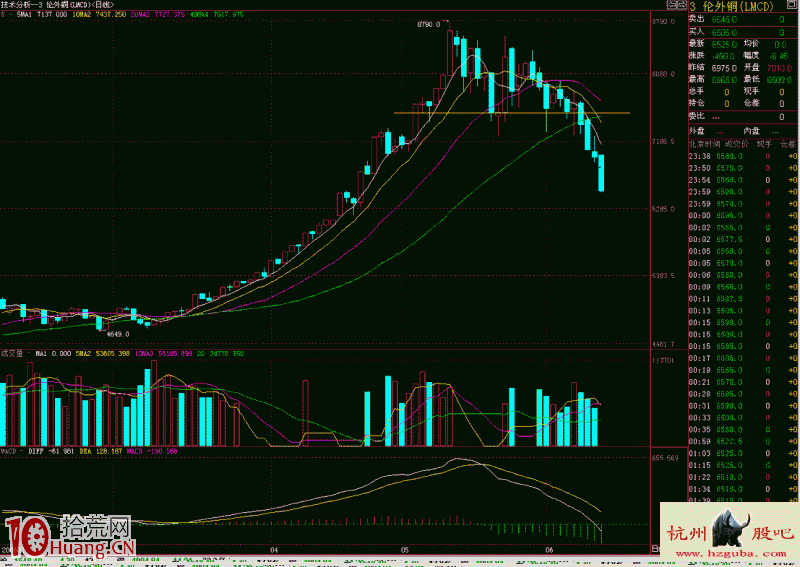
Task: Click the 04 month marker on time axis
Action: coord(274,550)
